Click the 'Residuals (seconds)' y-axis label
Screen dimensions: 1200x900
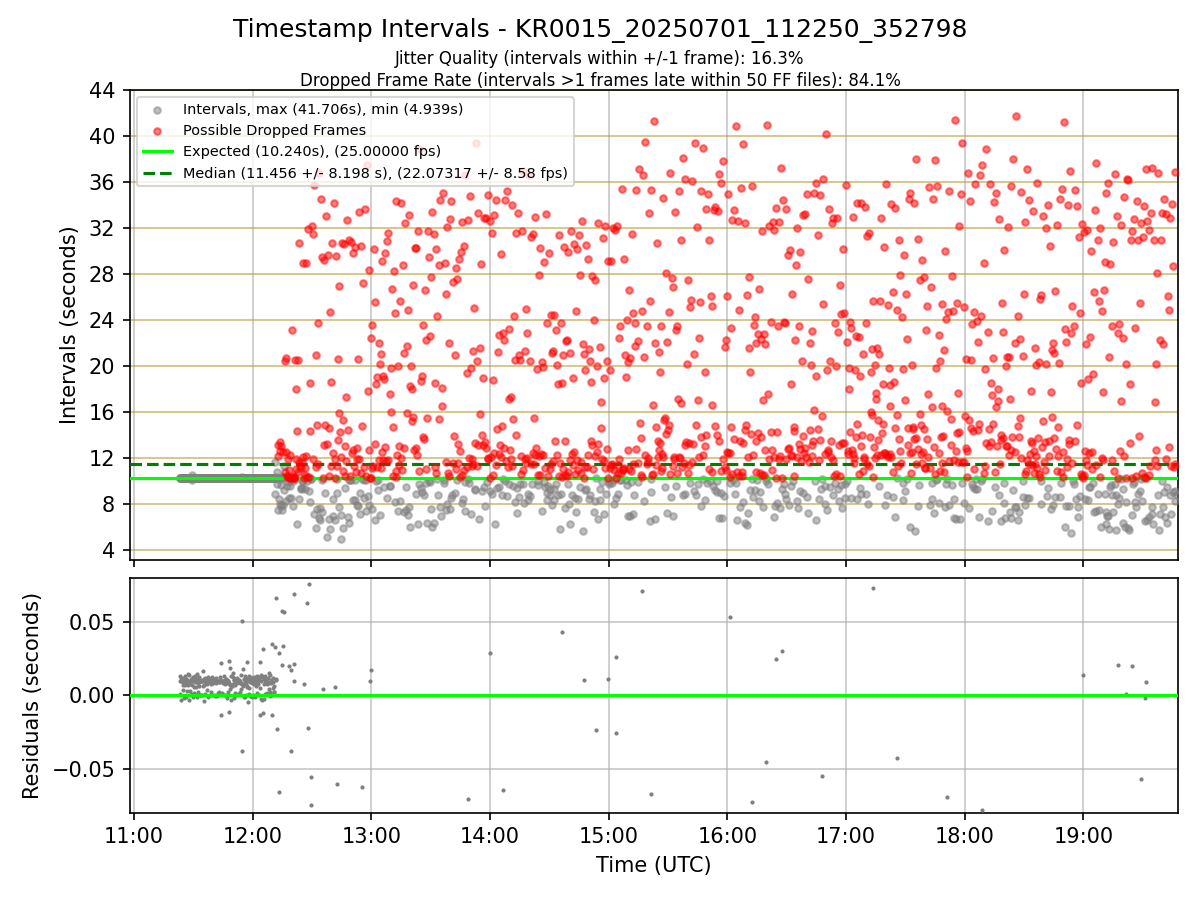pos(32,696)
